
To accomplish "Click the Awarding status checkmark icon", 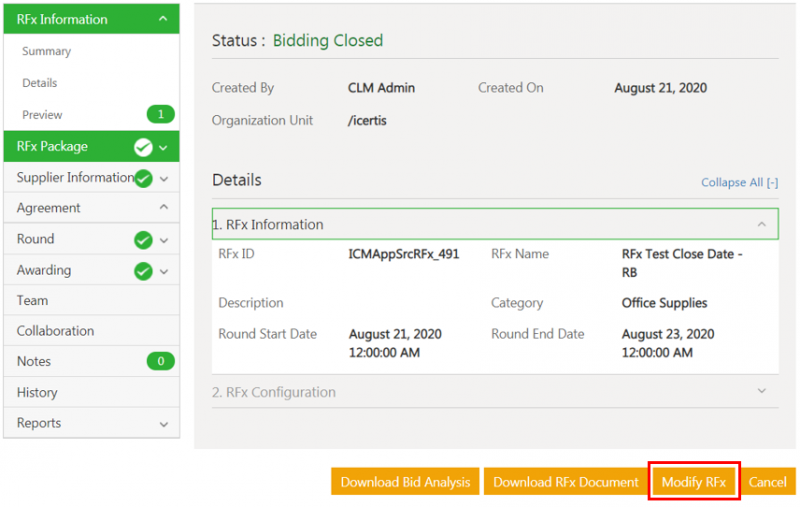I will 143,271.
